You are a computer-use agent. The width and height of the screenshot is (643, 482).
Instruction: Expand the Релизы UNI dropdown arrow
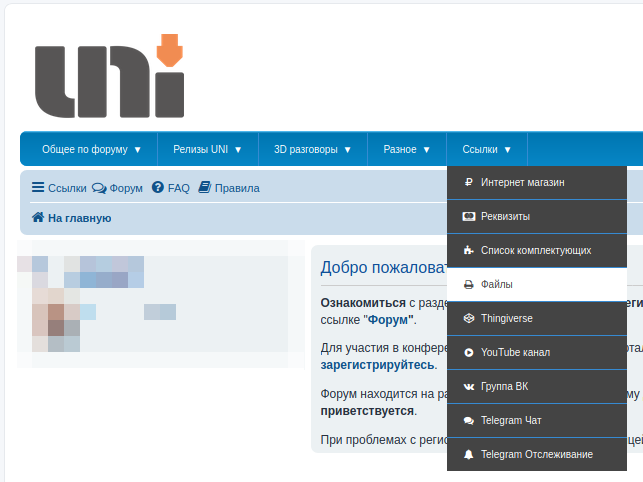pyautogui.click(x=238, y=150)
